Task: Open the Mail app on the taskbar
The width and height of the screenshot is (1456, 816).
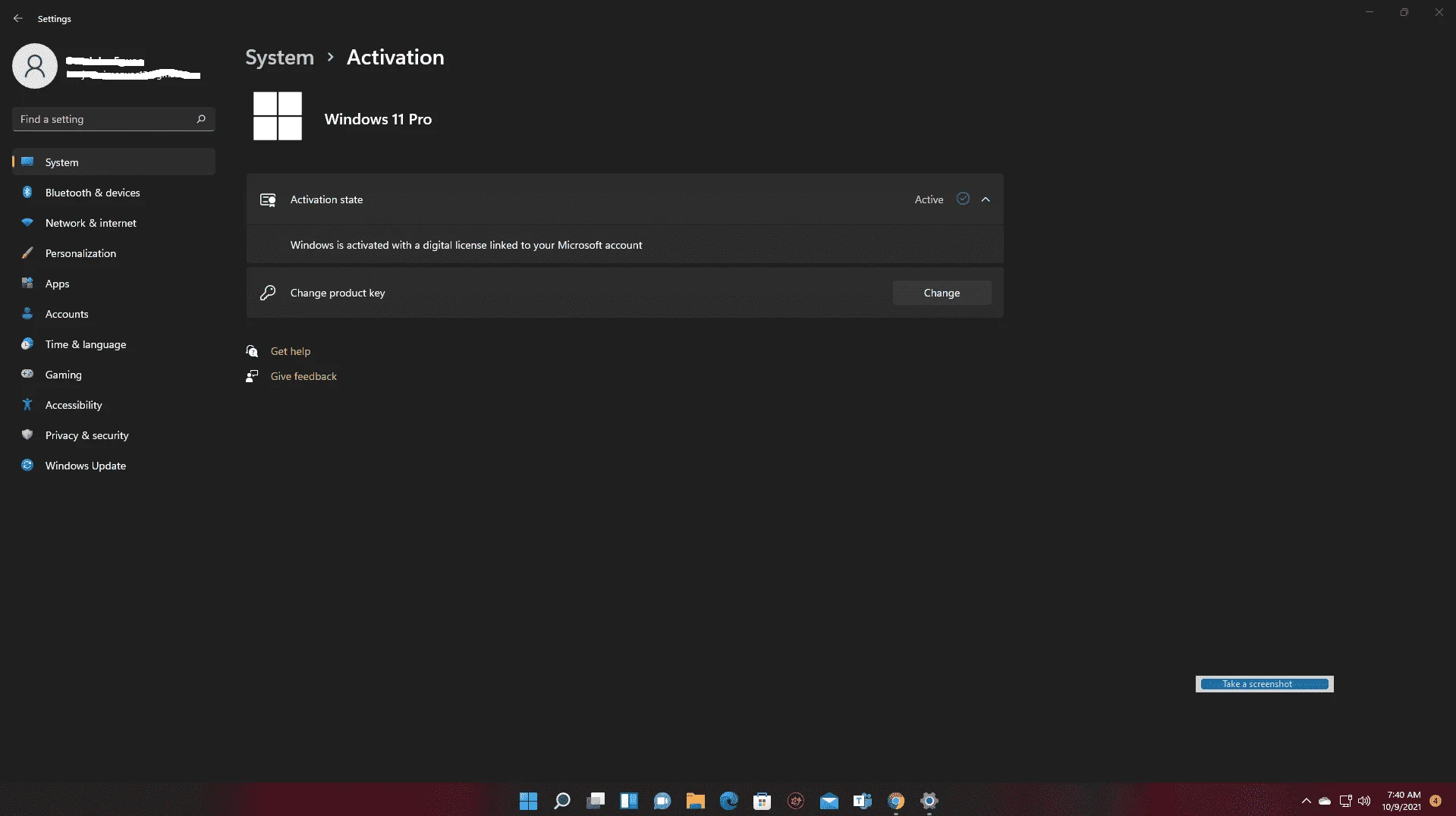Action: 829,801
